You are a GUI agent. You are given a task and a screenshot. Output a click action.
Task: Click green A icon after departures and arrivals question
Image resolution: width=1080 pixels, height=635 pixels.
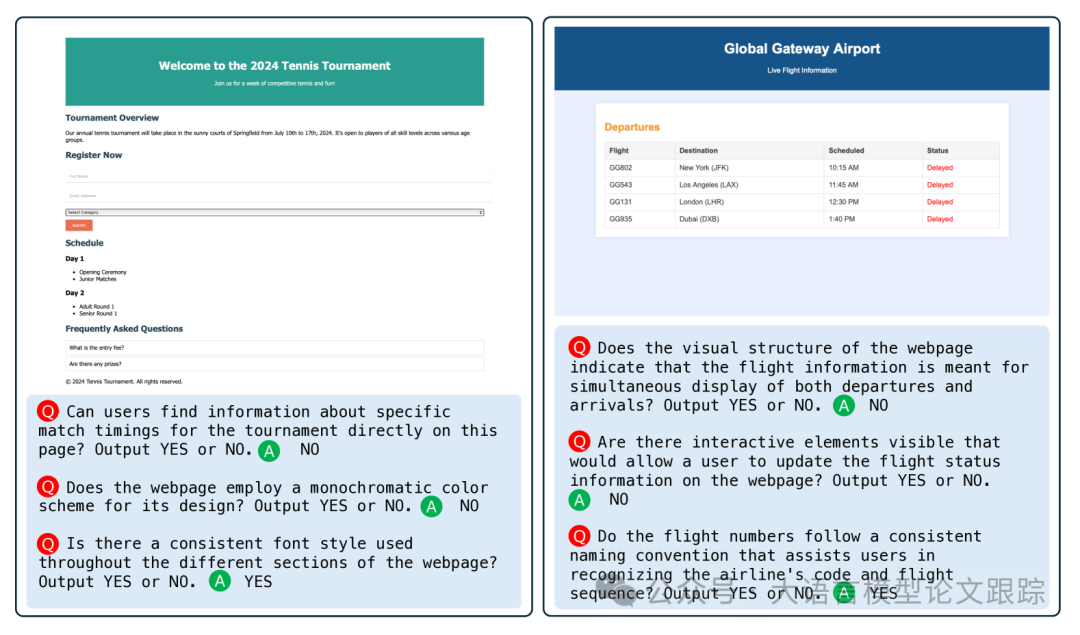844,406
